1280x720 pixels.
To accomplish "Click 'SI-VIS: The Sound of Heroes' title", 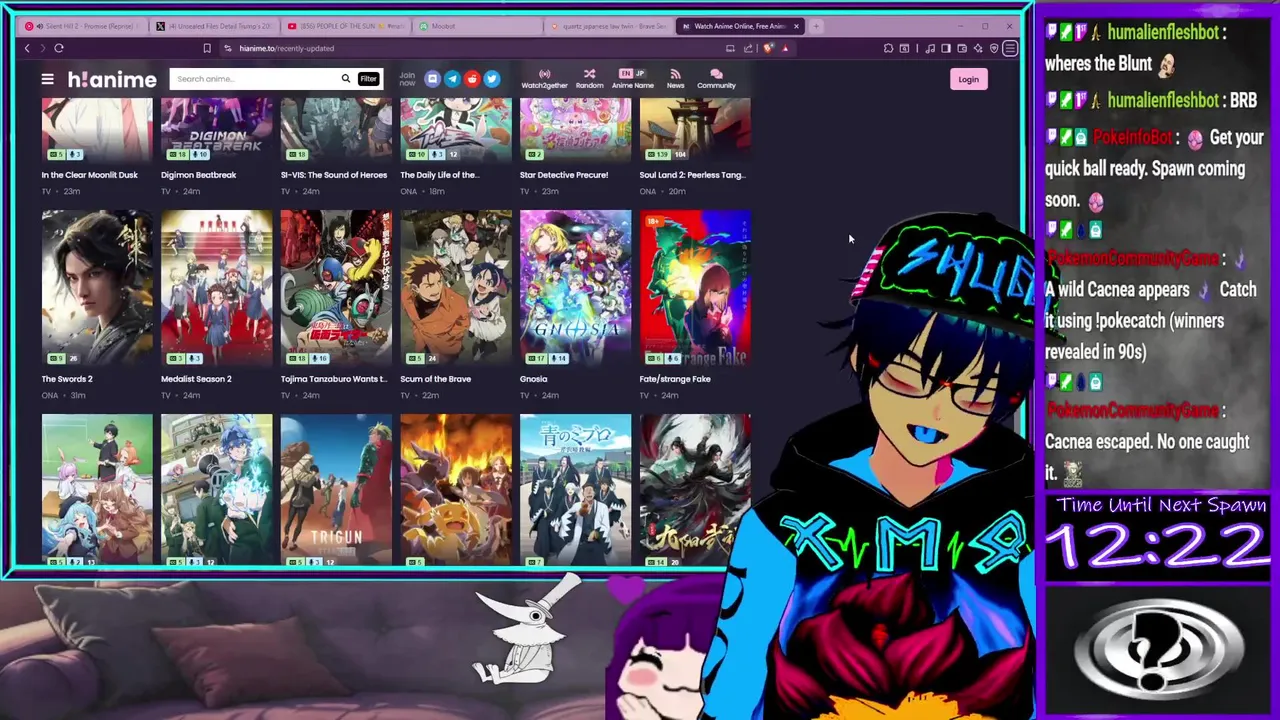I will [x=334, y=175].
